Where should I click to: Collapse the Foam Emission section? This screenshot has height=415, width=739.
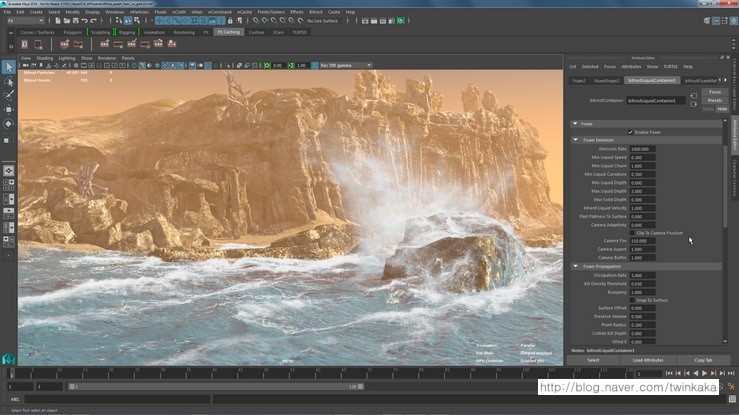click(575, 140)
